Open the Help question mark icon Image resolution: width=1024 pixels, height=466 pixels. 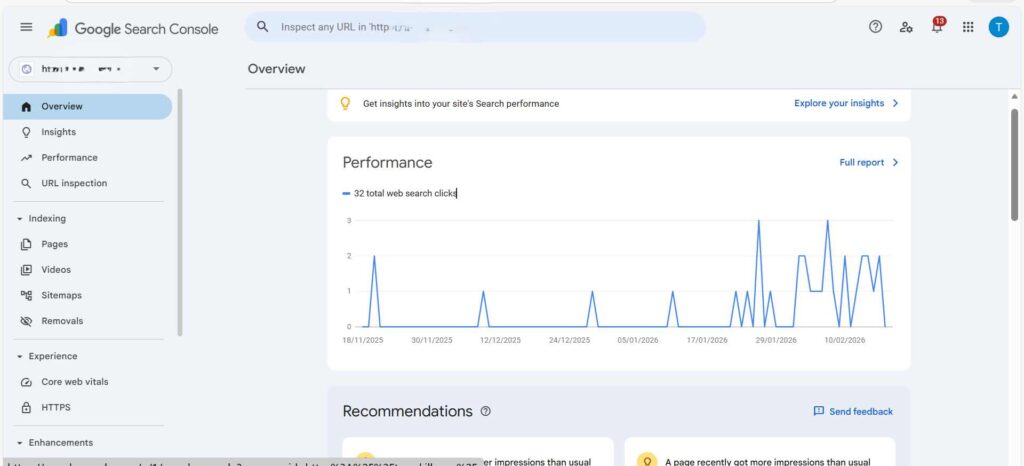tap(875, 27)
